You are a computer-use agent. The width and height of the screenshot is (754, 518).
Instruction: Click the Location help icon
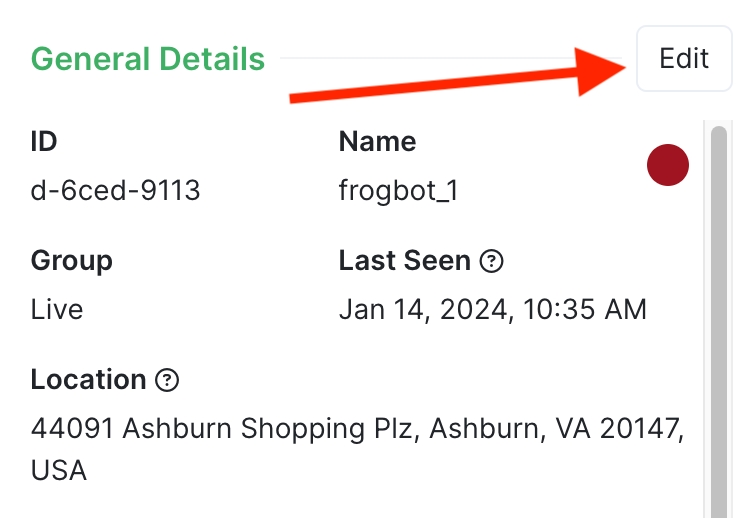point(167,380)
